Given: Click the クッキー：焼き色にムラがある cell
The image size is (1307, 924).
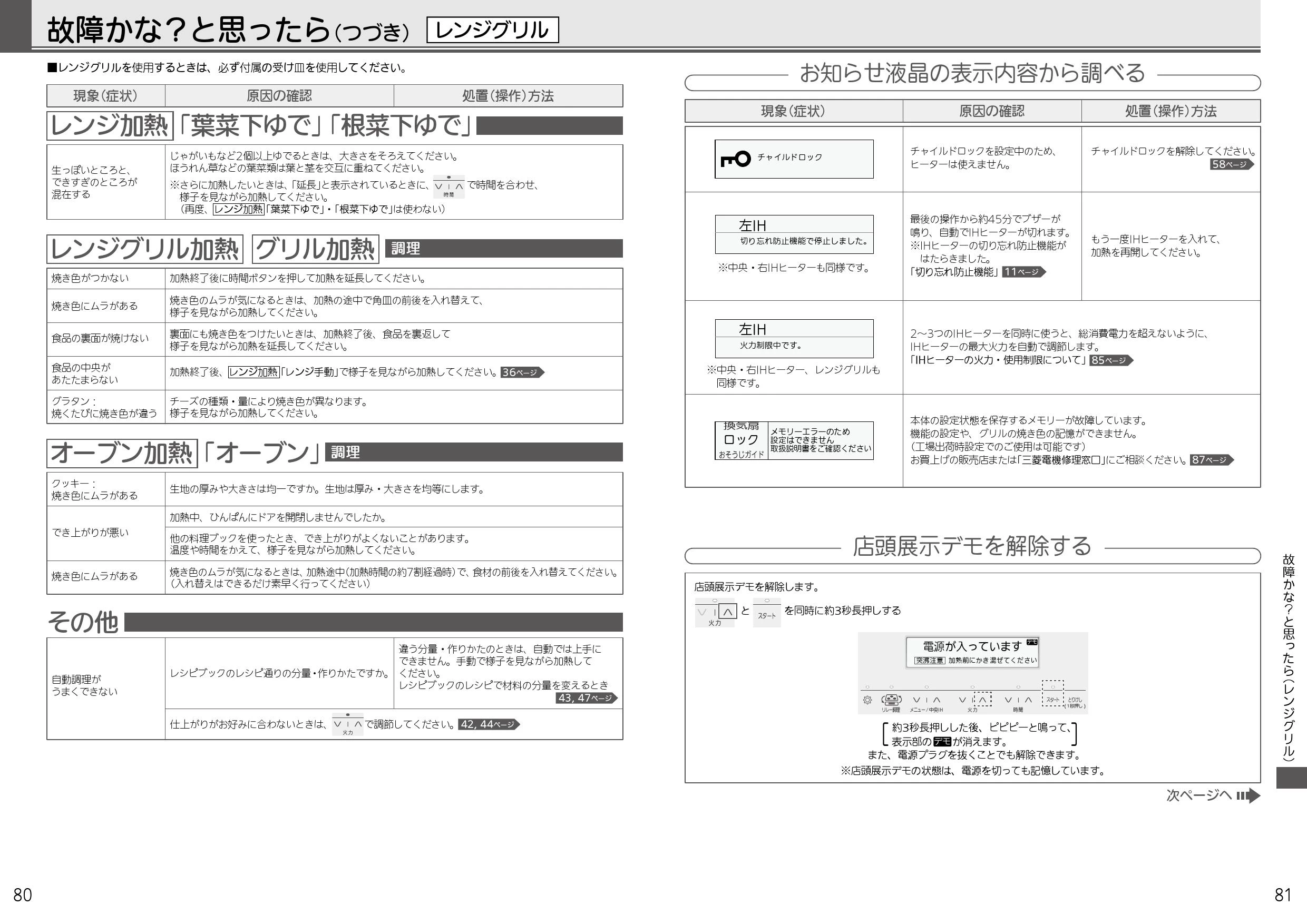Looking at the screenshot, I should pyautogui.click(x=106, y=489).
